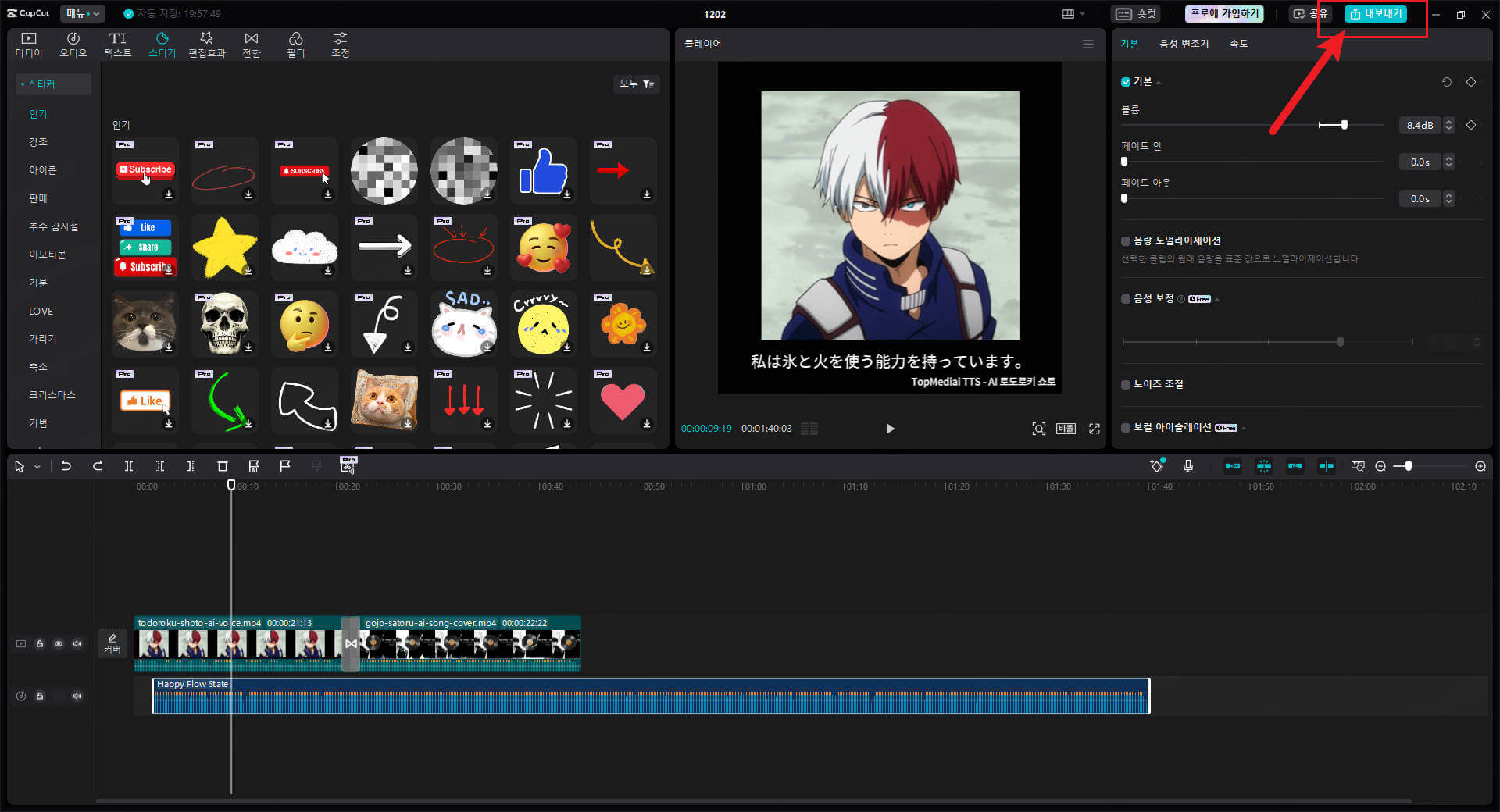1500x812 pixels.
Task: Open the 전환 (Transitions) tab
Action: pos(252,45)
